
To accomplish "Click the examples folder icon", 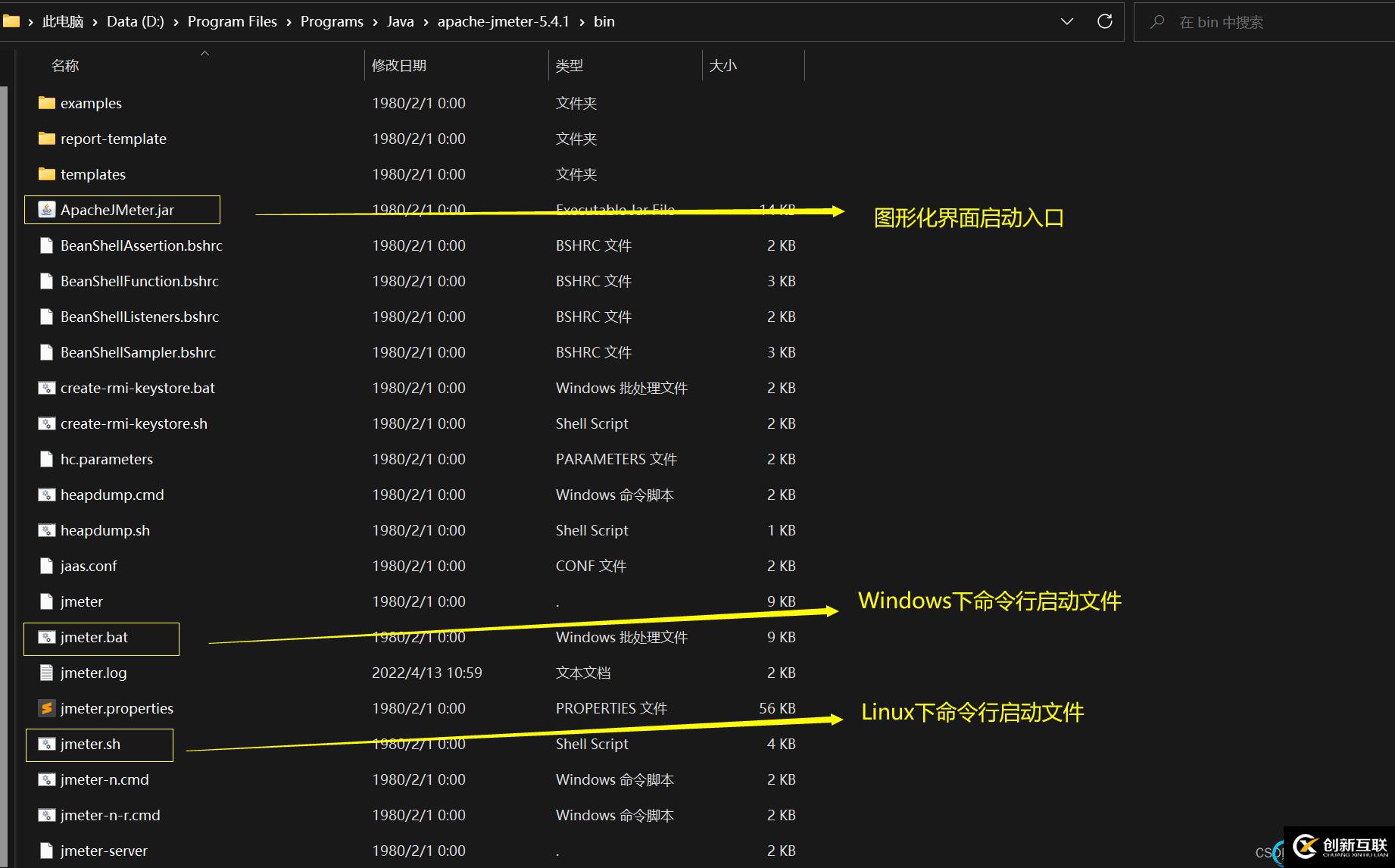I will pos(47,102).
